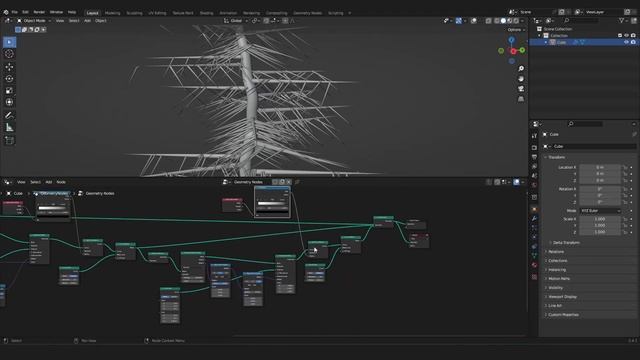Image resolution: width=640 pixels, height=360 pixels.
Task: Toggle show gizmo button in viewport header
Action: coord(459,20)
